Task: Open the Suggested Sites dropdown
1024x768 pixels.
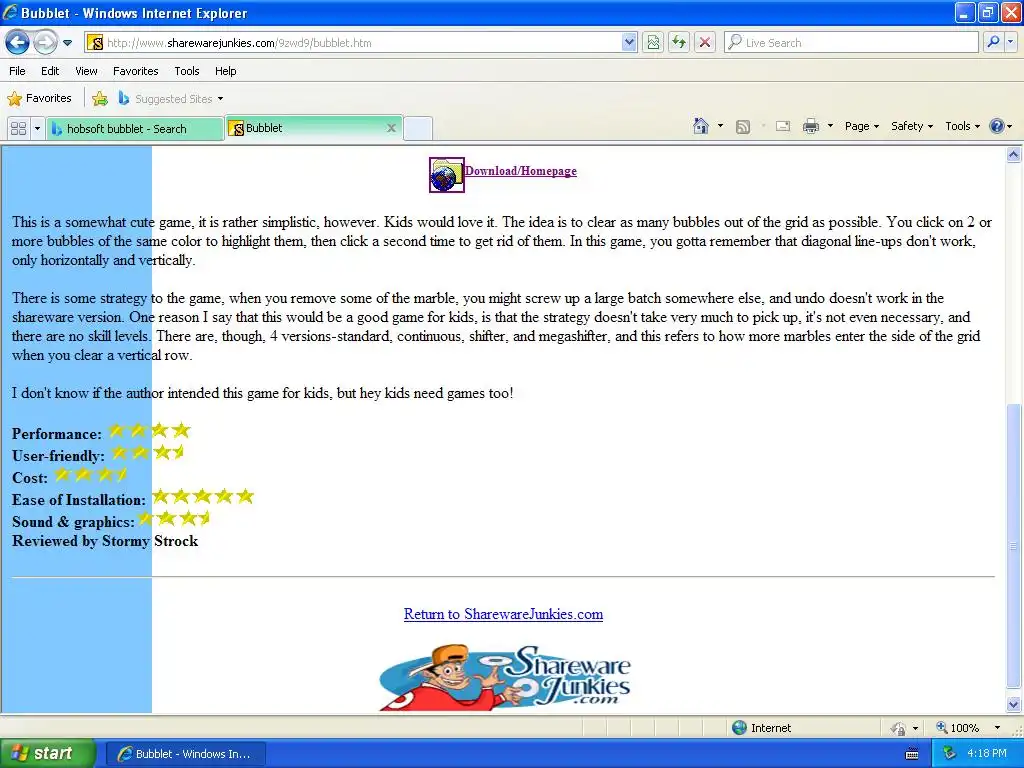Action: [x=171, y=99]
